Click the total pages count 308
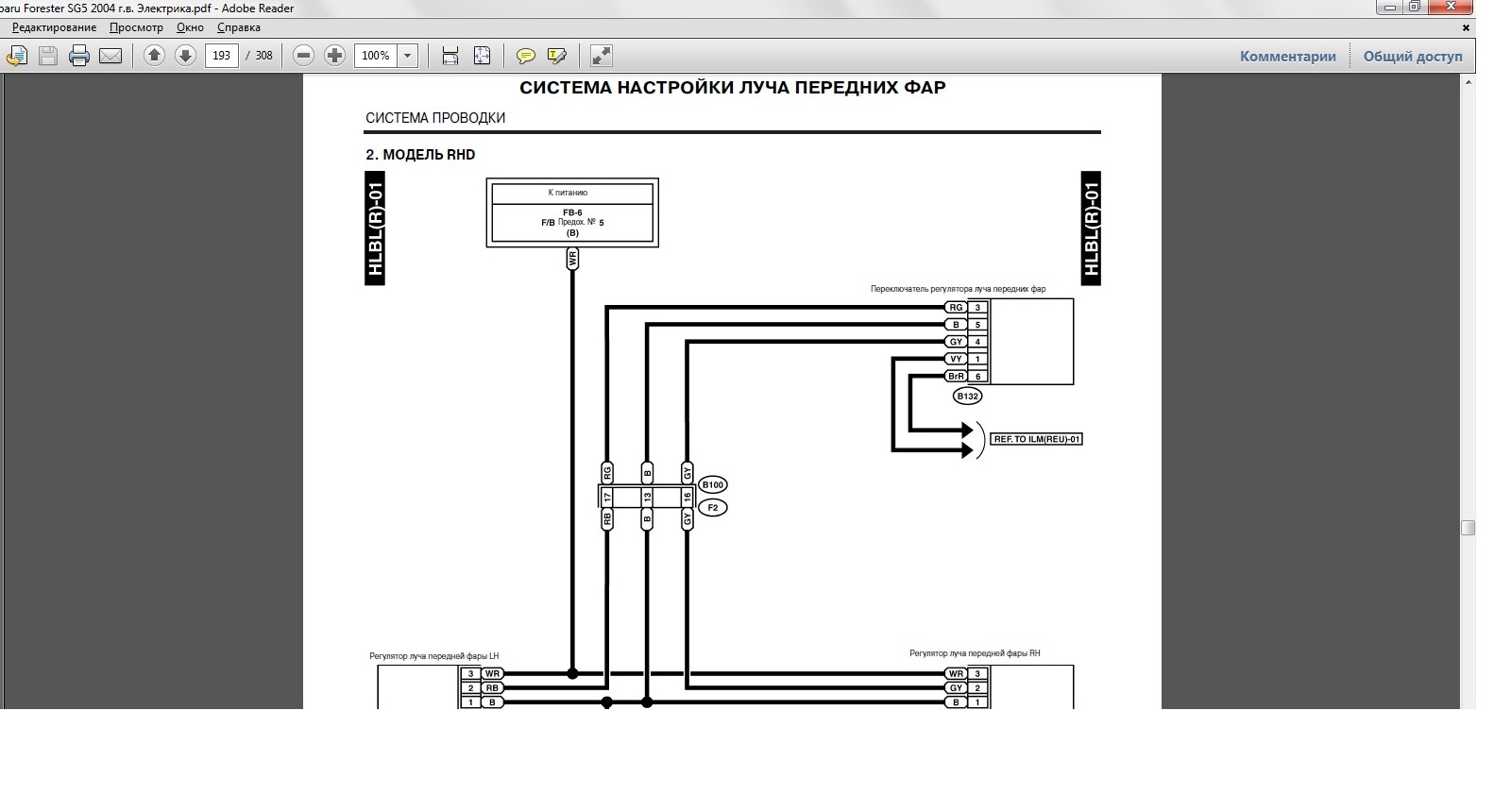The height and width of the screenshot is (812, 1511). 264,56
